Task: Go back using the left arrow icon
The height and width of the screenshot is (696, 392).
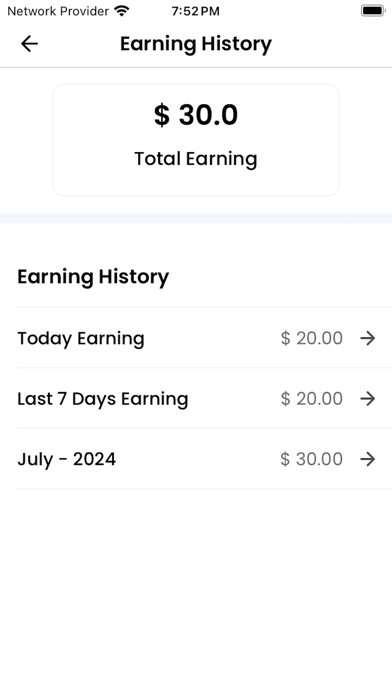Action: coord(29,44)
